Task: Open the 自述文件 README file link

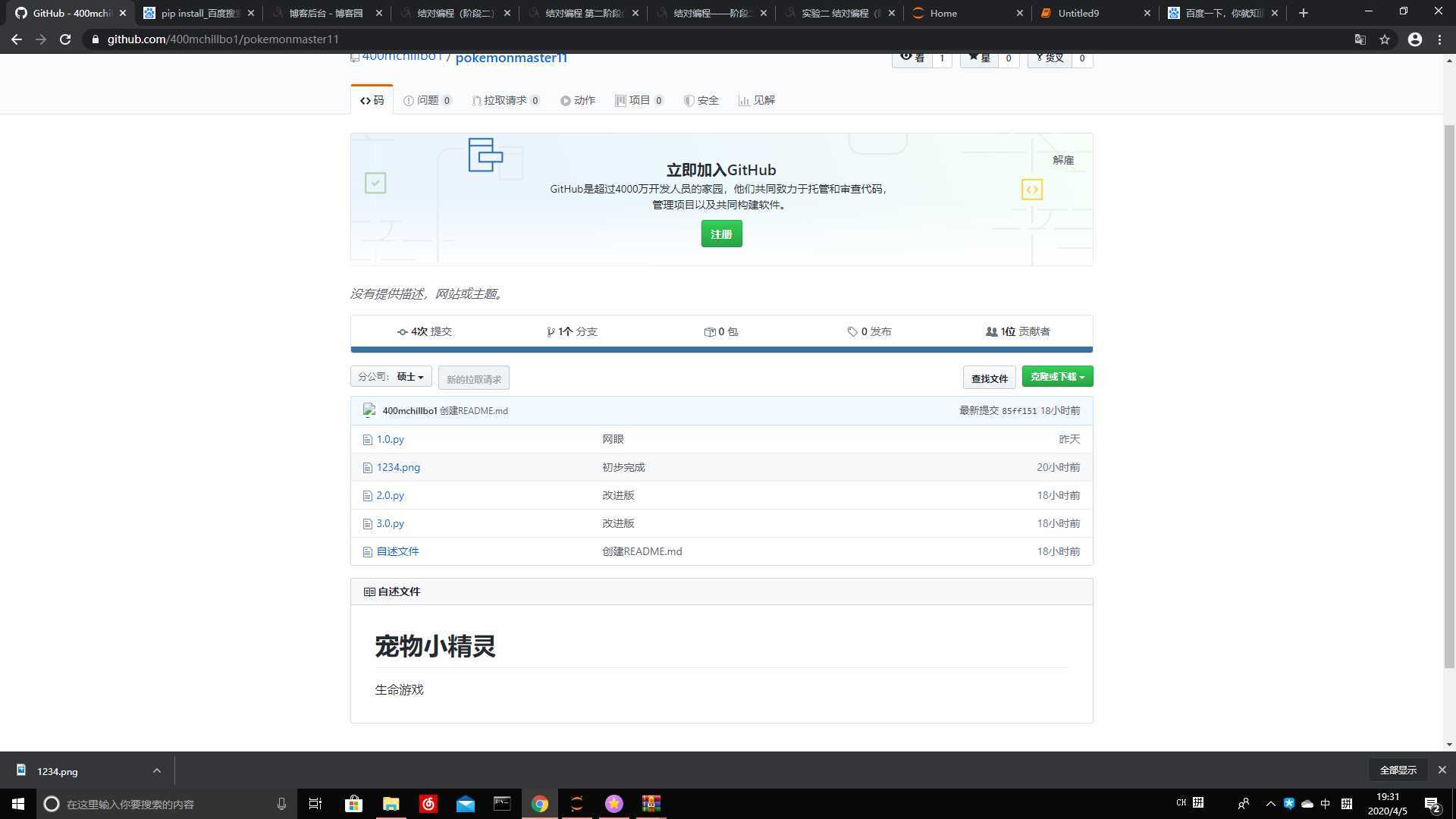Action: 397,551
